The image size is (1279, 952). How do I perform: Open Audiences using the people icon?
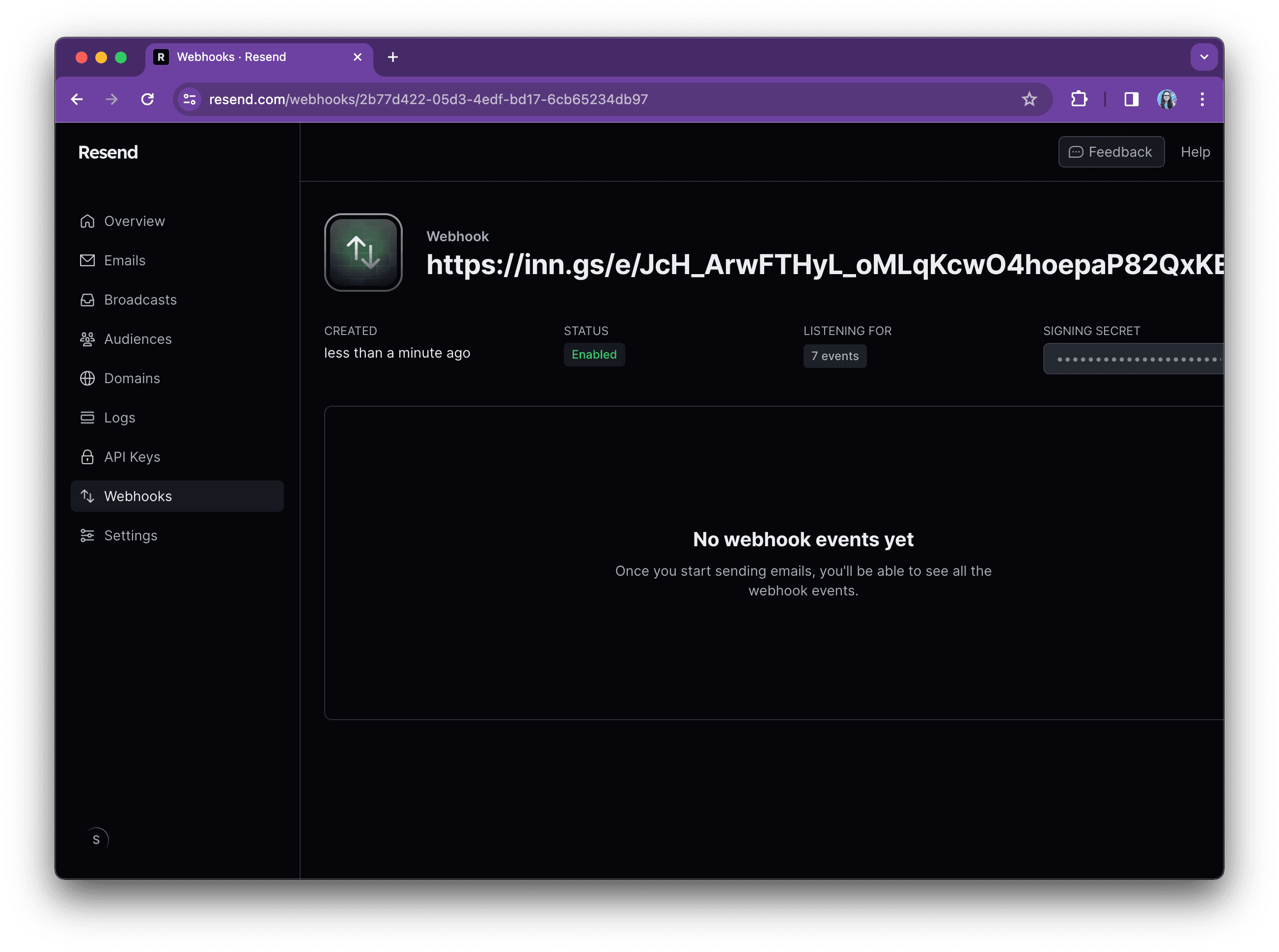click(x=87, y=339)
